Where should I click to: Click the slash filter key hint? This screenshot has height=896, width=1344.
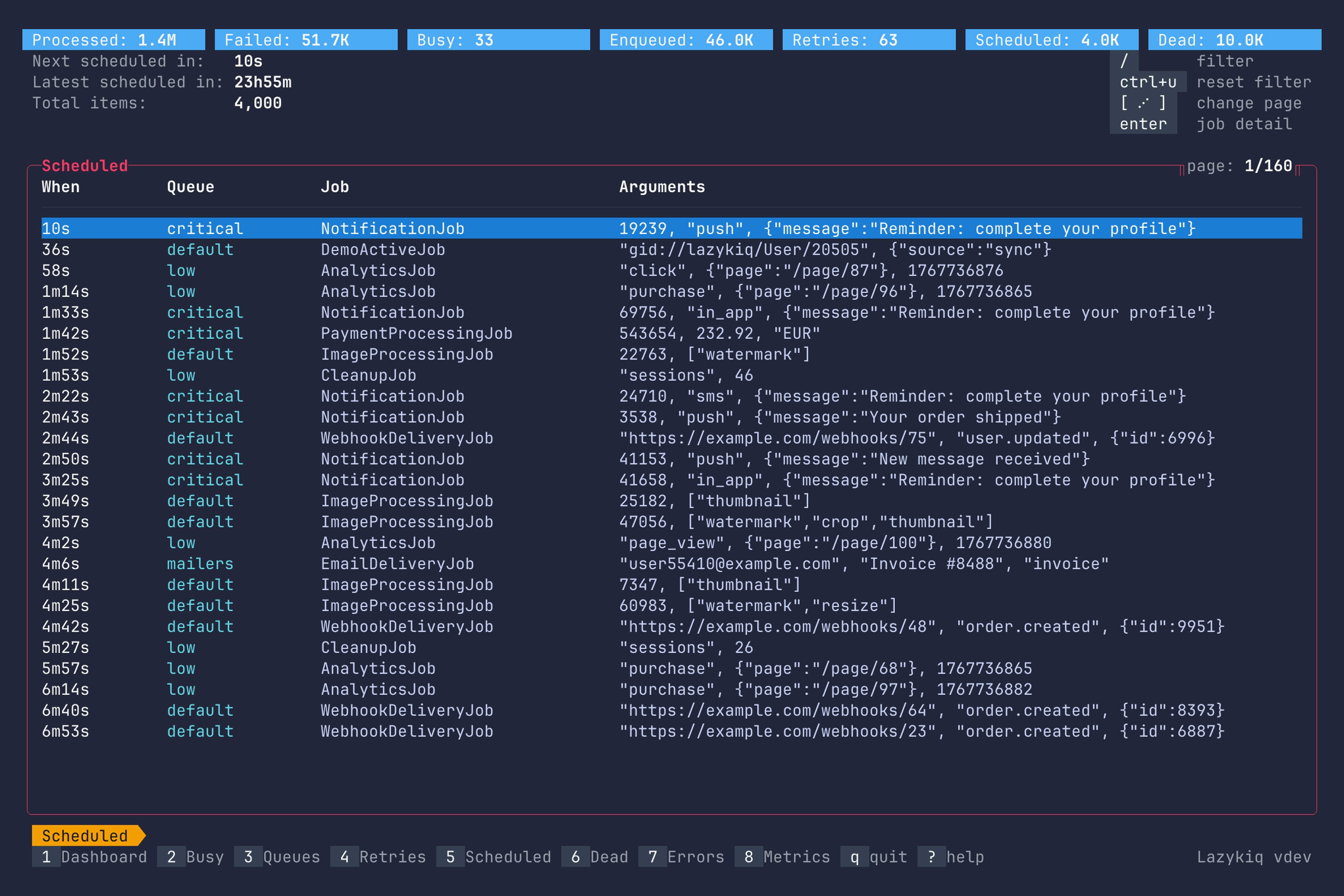1124,61
